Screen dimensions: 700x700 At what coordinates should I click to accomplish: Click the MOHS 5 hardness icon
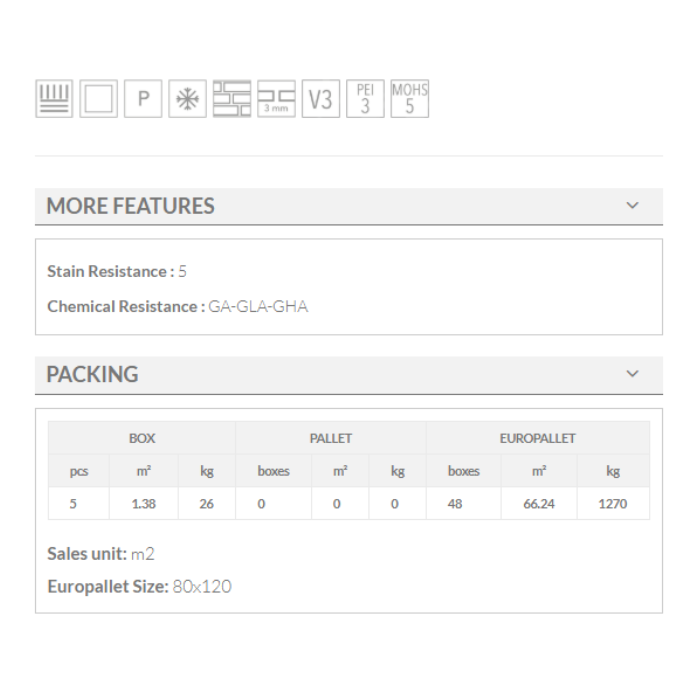coord(409,100)
